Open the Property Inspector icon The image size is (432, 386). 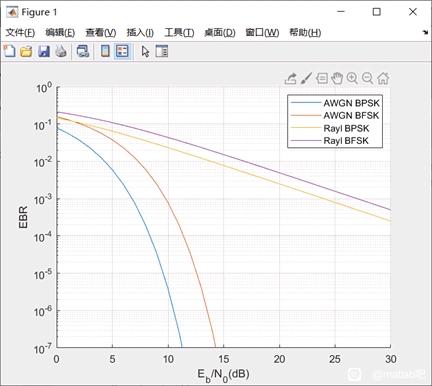pyautogui.click(x=161, y=51)
